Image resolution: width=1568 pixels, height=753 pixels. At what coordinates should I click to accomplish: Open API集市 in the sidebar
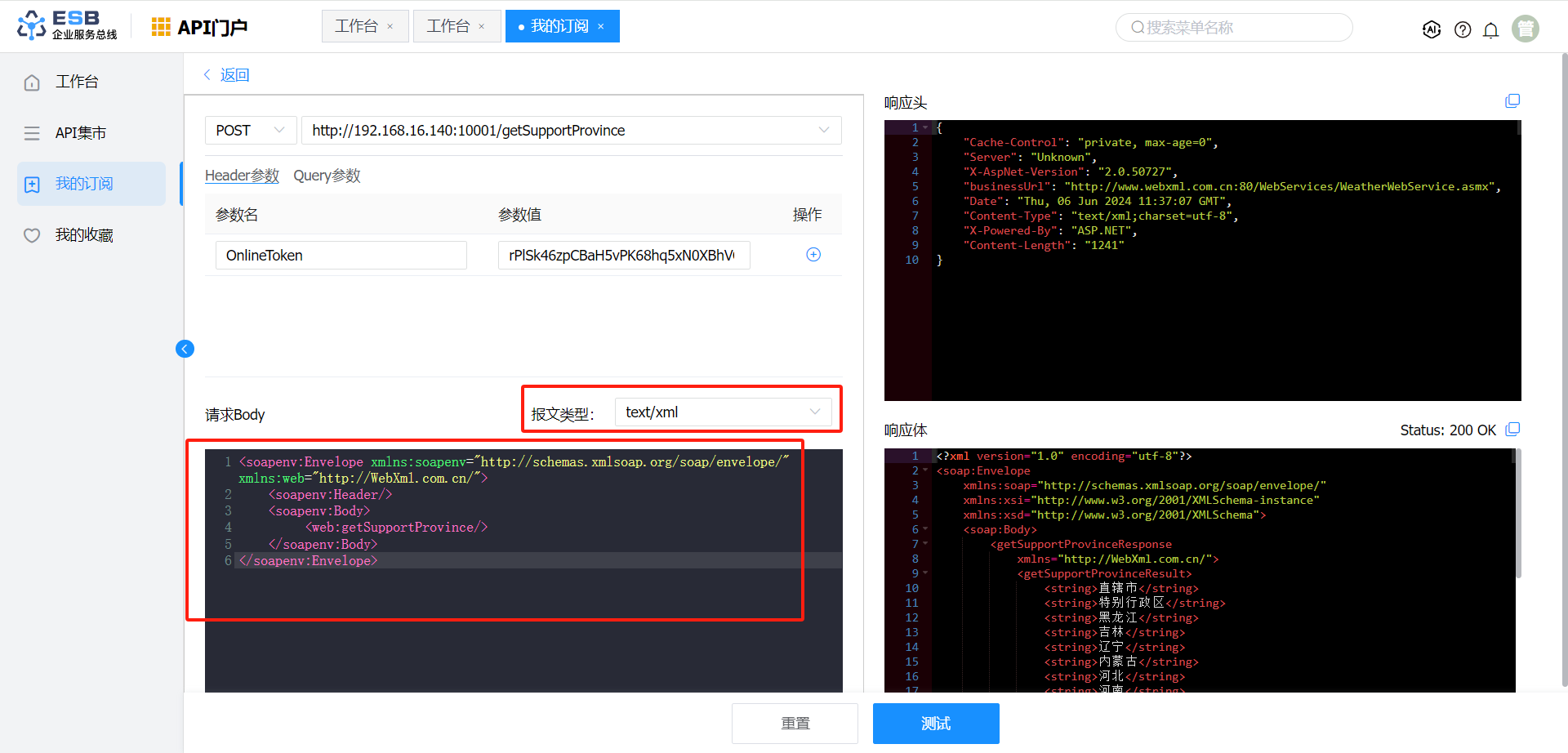pyautogui.click(x=80, y=133)
